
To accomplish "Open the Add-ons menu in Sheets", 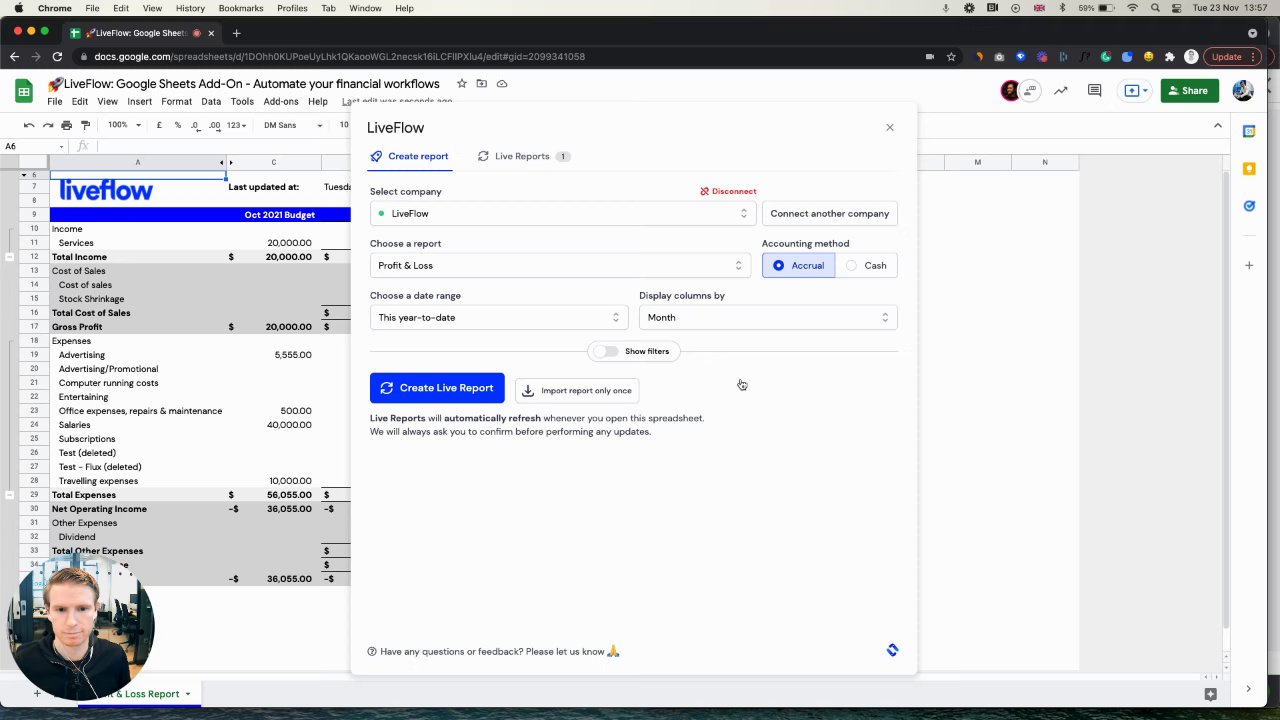I will (x=281, y=101).
